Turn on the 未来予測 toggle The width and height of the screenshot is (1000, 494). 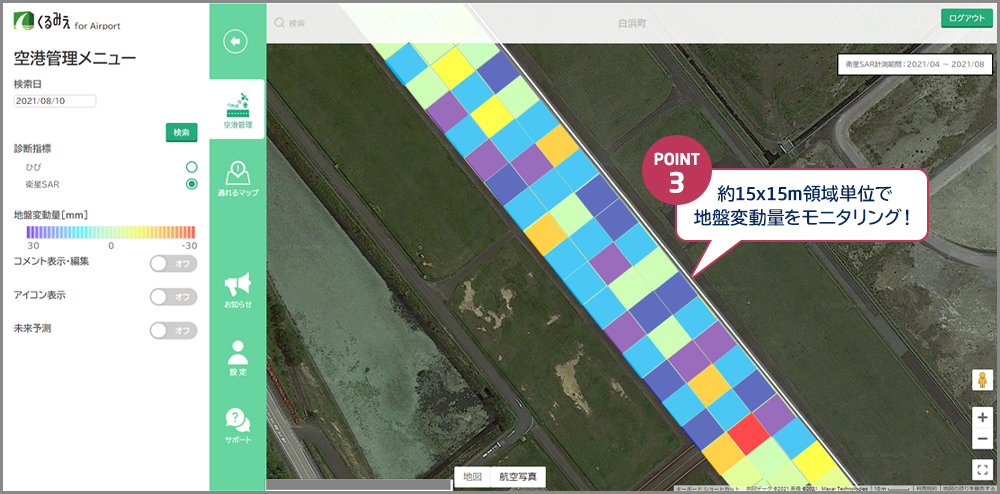click(x=173, y=330)
